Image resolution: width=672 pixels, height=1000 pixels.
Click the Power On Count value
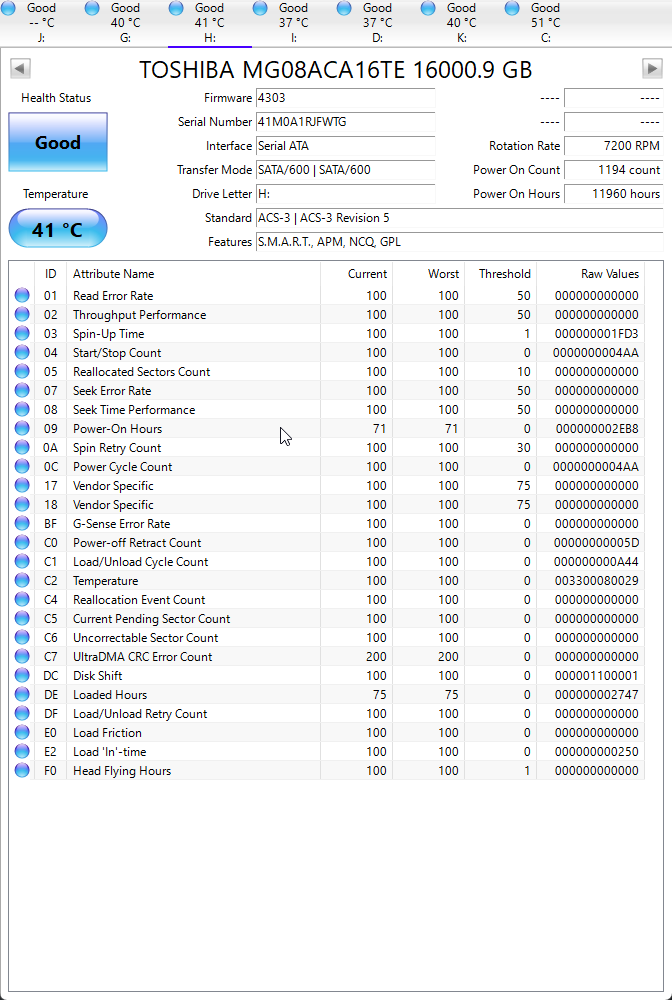coord(613,170)
